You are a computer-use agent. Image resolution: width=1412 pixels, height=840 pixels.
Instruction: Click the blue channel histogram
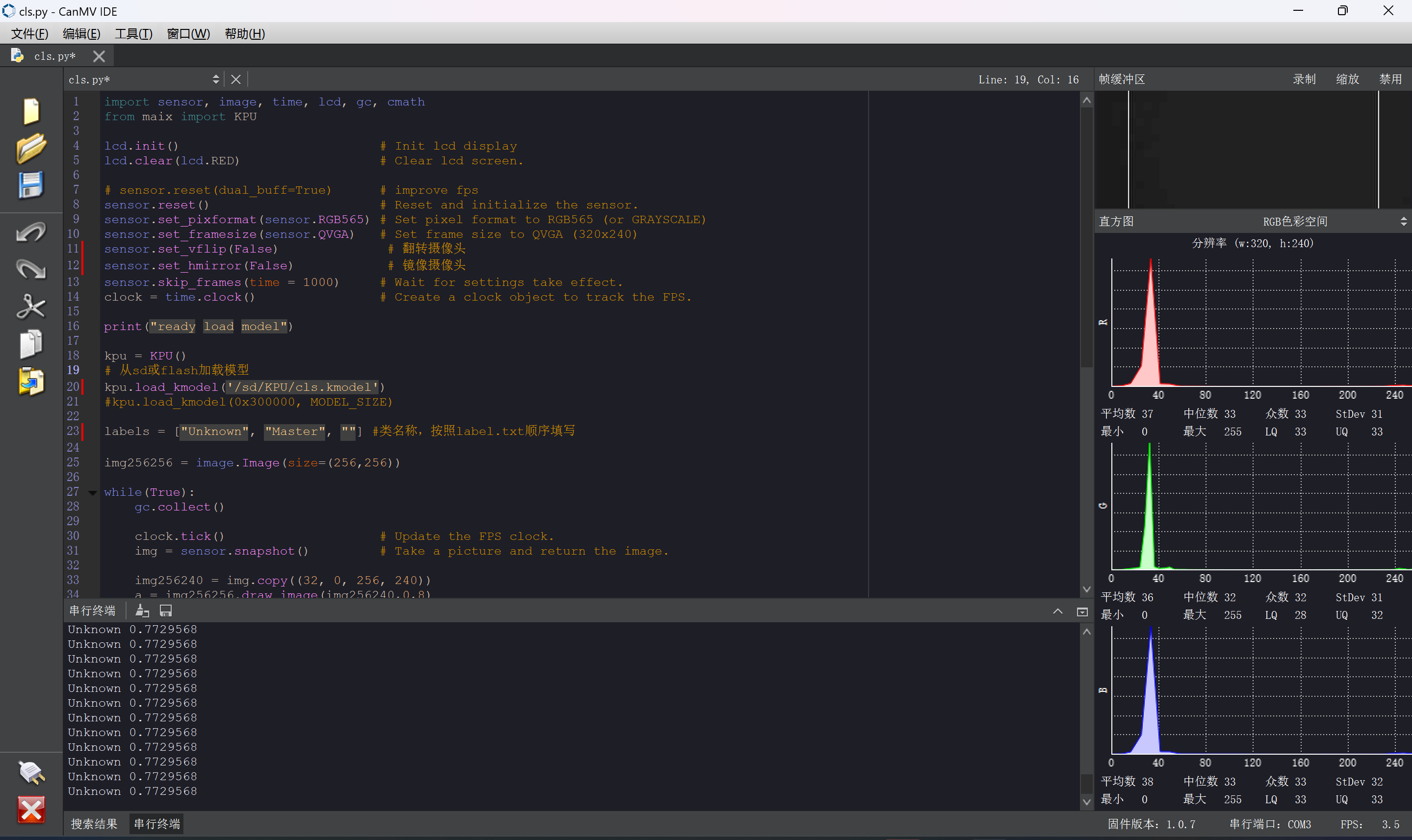click(x=1261, y=690)
